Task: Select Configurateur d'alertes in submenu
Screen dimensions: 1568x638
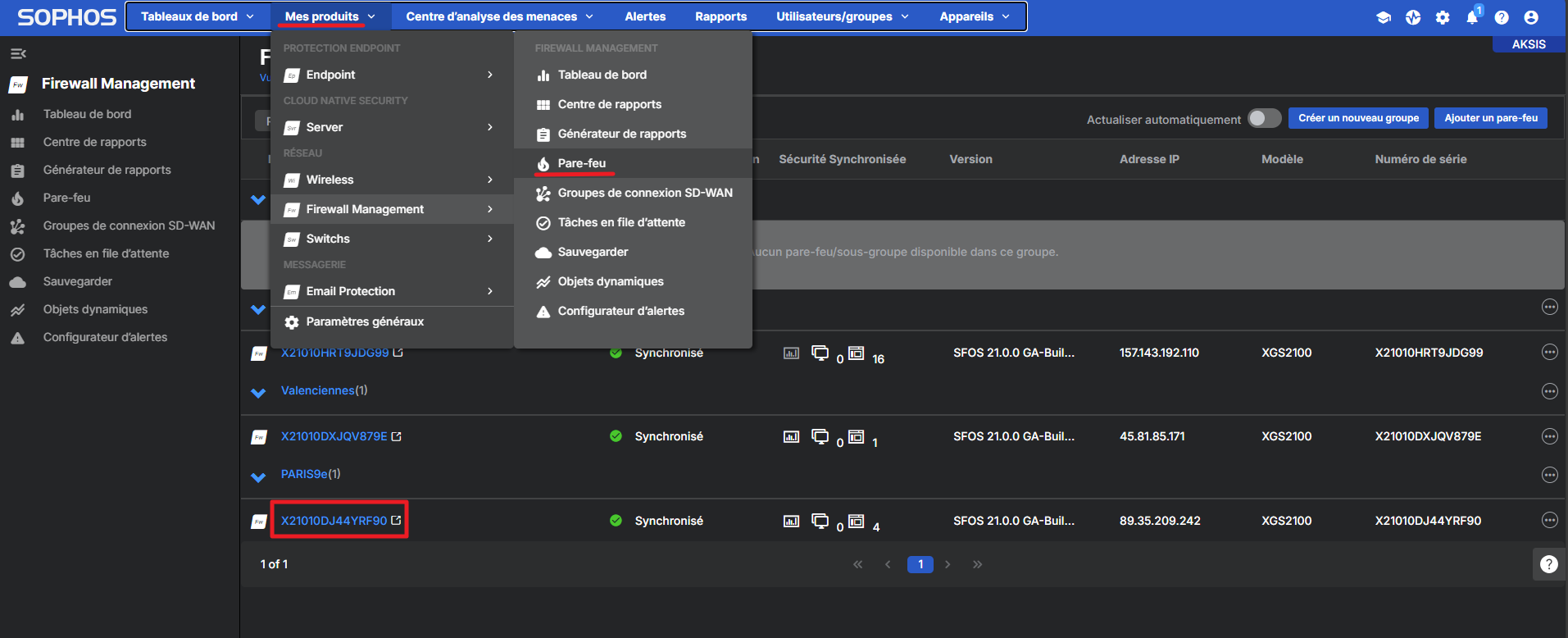Action: tap(632, 311)
